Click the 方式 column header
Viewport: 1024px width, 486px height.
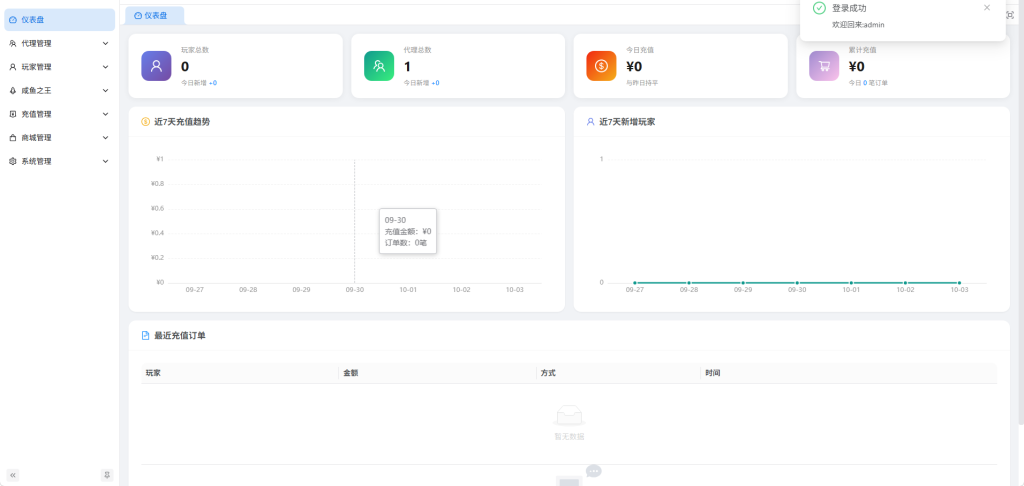pos(548,373)
